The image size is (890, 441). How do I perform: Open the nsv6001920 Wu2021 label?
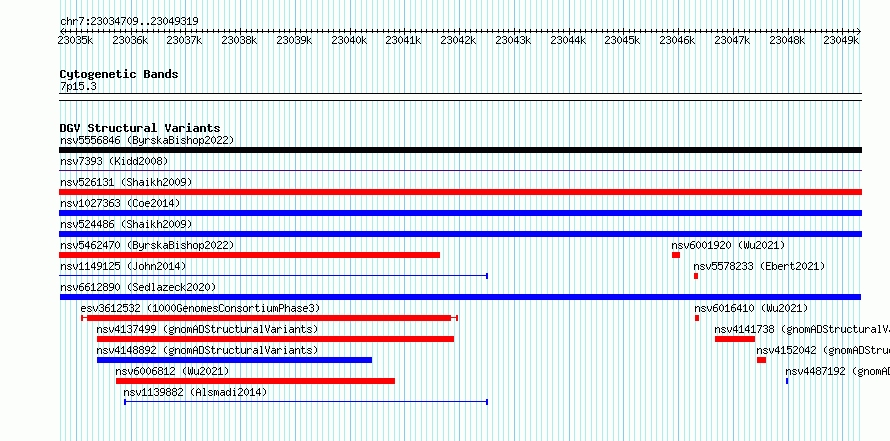click(728, 245)
